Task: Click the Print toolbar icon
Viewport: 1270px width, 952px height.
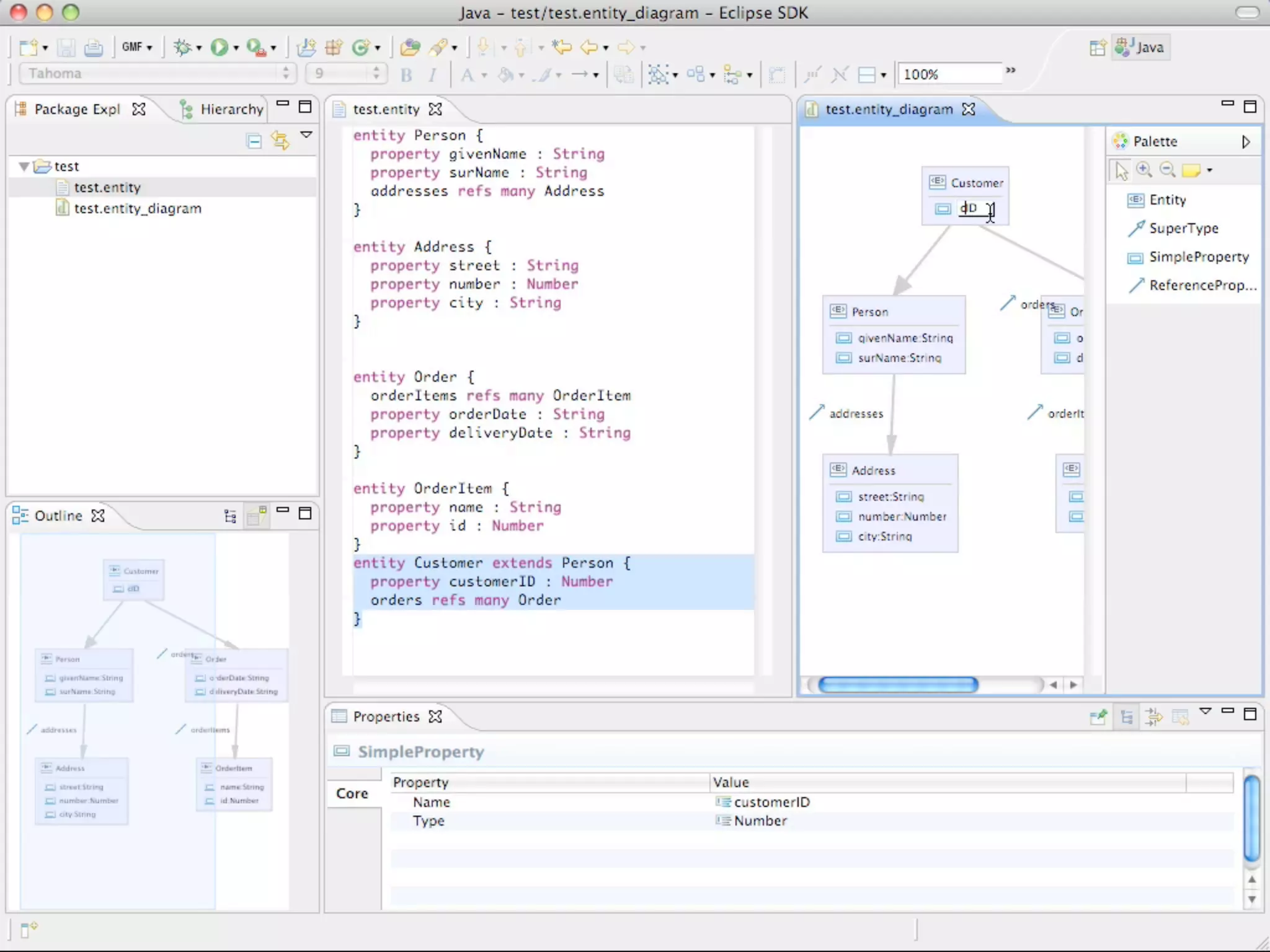Action: (x=94, y=47)
